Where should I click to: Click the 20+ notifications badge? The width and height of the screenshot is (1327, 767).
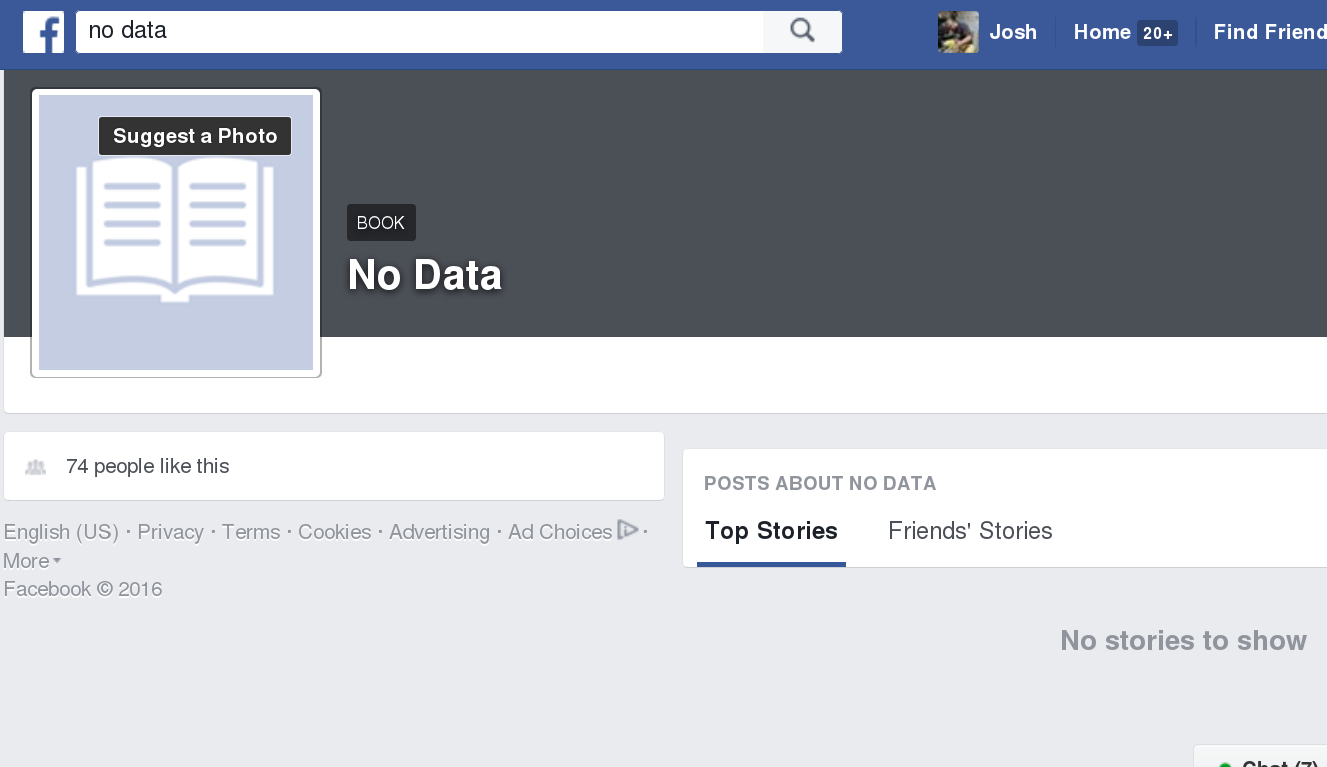pyautogui.click(x=1158, y=33)
